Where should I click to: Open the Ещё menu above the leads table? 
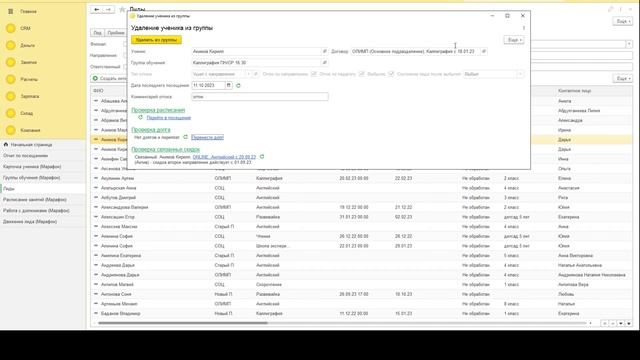622,78
